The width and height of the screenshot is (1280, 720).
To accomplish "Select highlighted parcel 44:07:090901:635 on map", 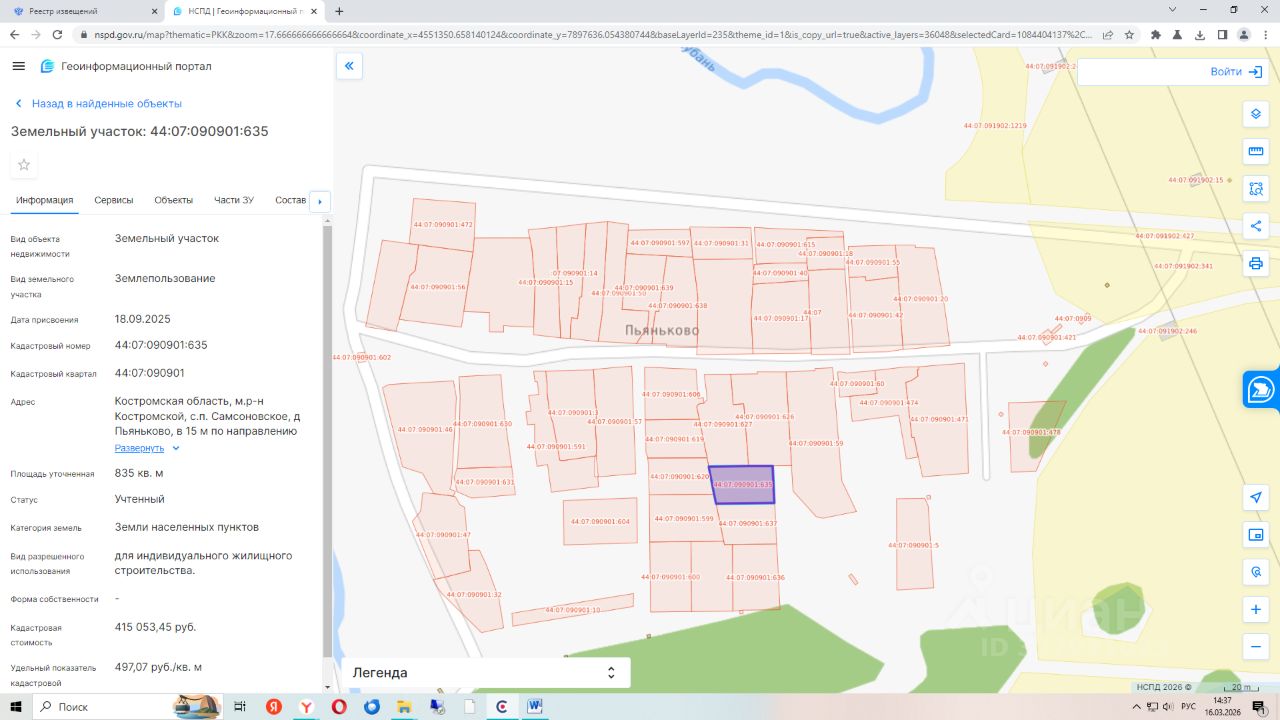I will click(742, 485).
